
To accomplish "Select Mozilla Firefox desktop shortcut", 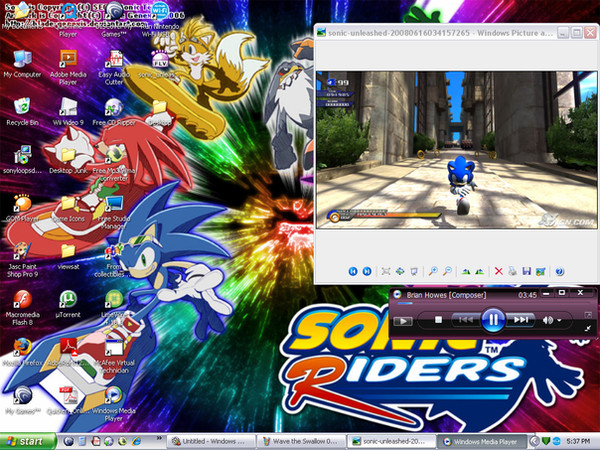I will tap(22, 353).
